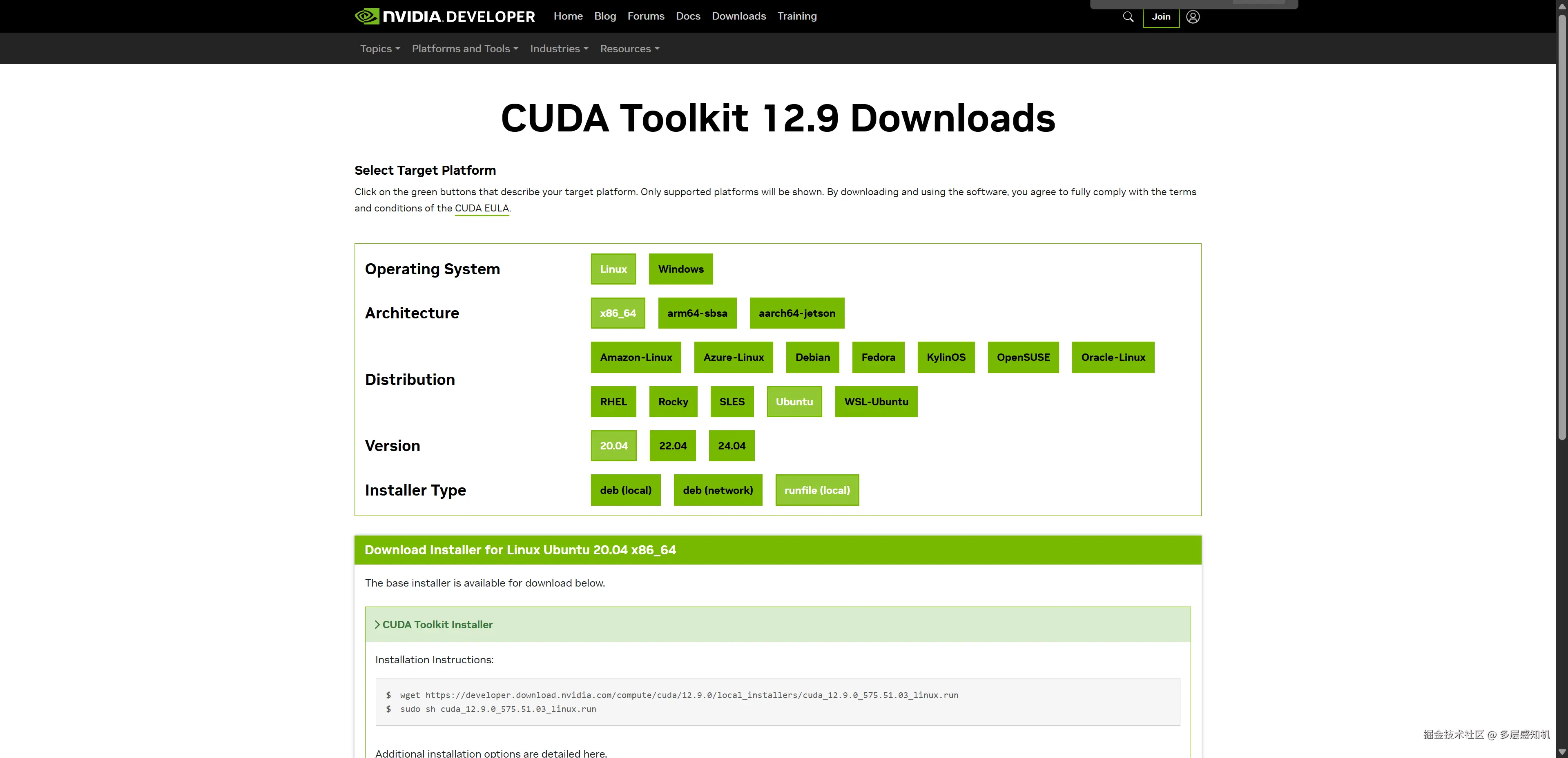The height and width of the screenshot is (758, 1568).
Task: Expand Platforms and Tools dropdown
Action: pos(465,49)
